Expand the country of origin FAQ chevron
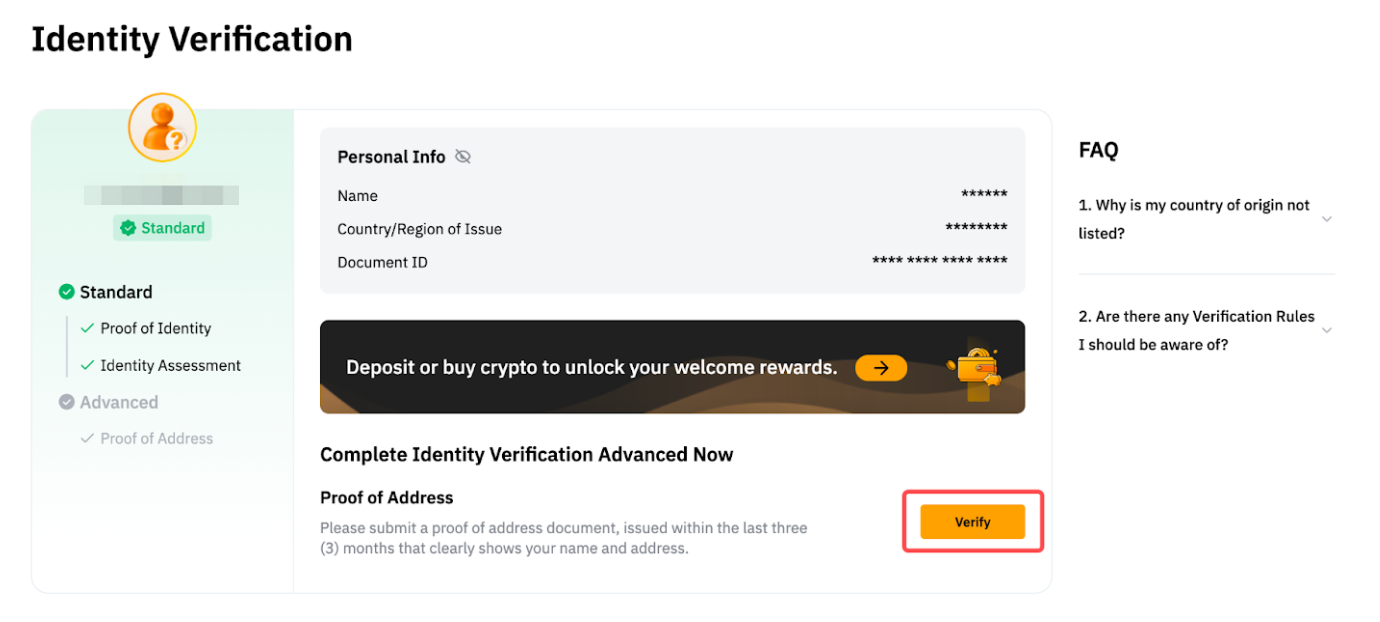The height and width of the screenshot is (622, 1380). [x=1327, y=219]
